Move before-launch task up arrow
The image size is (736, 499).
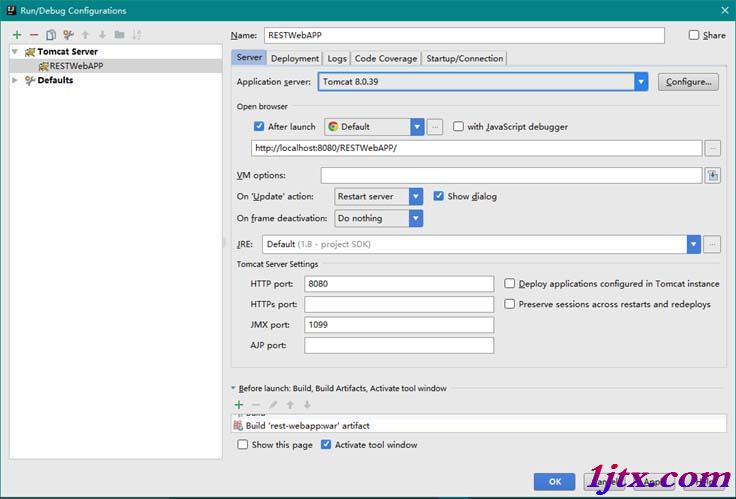tap(290, 405)
